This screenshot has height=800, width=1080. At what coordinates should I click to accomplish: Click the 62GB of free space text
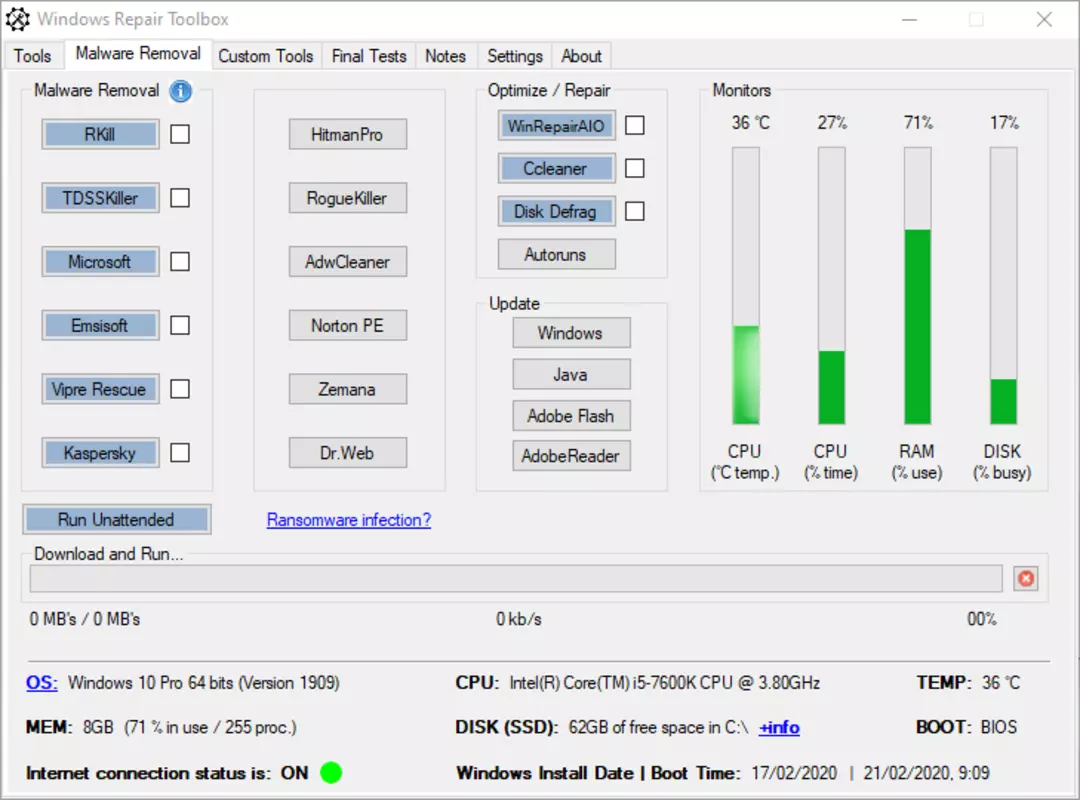tap(658, 727)
